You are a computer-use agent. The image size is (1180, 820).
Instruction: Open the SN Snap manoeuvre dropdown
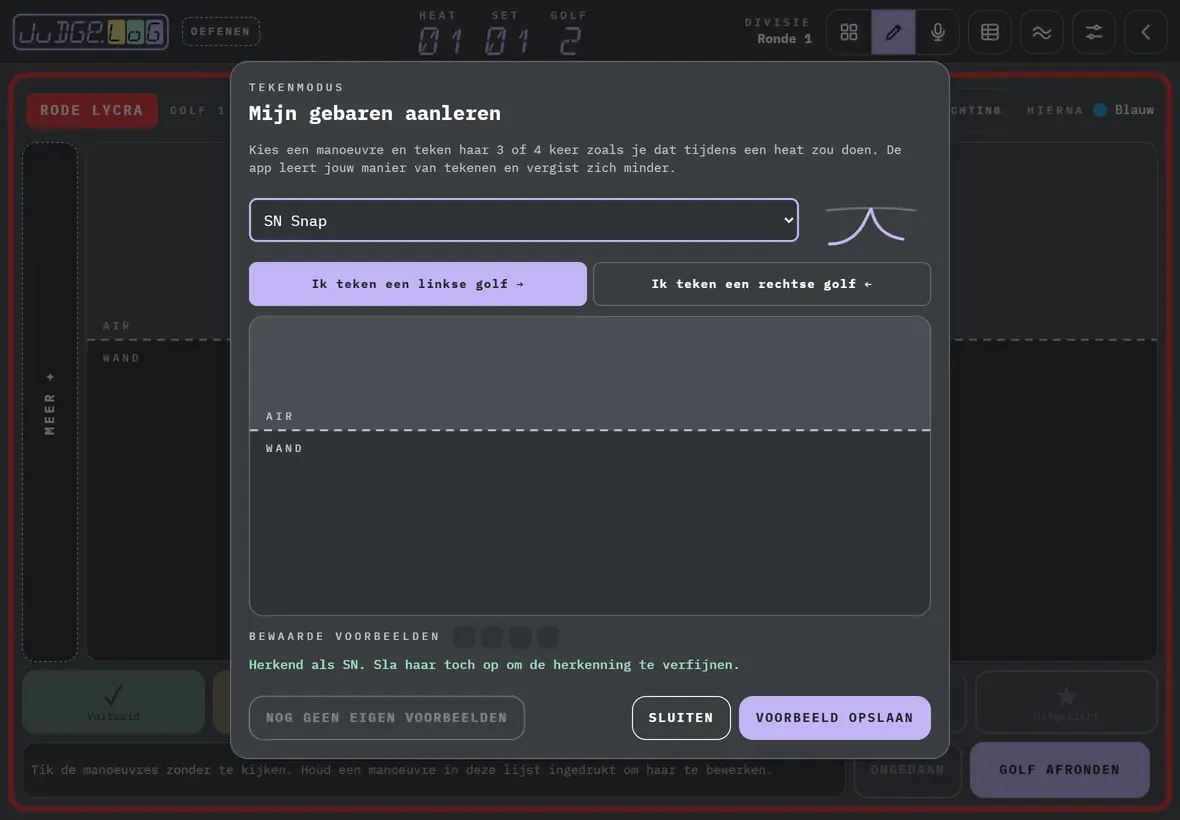point(524,220)
